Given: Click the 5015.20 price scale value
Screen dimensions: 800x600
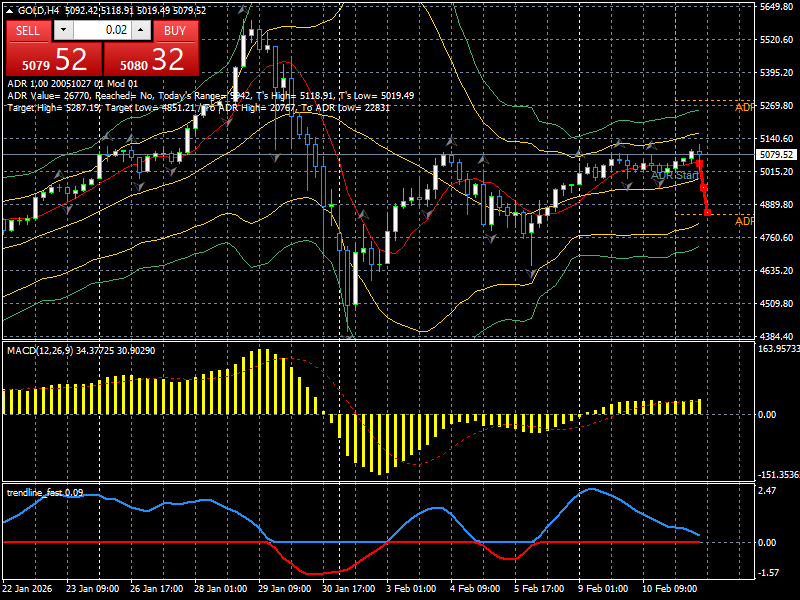Looking at the screenshot, I should (x=776, y=172).
